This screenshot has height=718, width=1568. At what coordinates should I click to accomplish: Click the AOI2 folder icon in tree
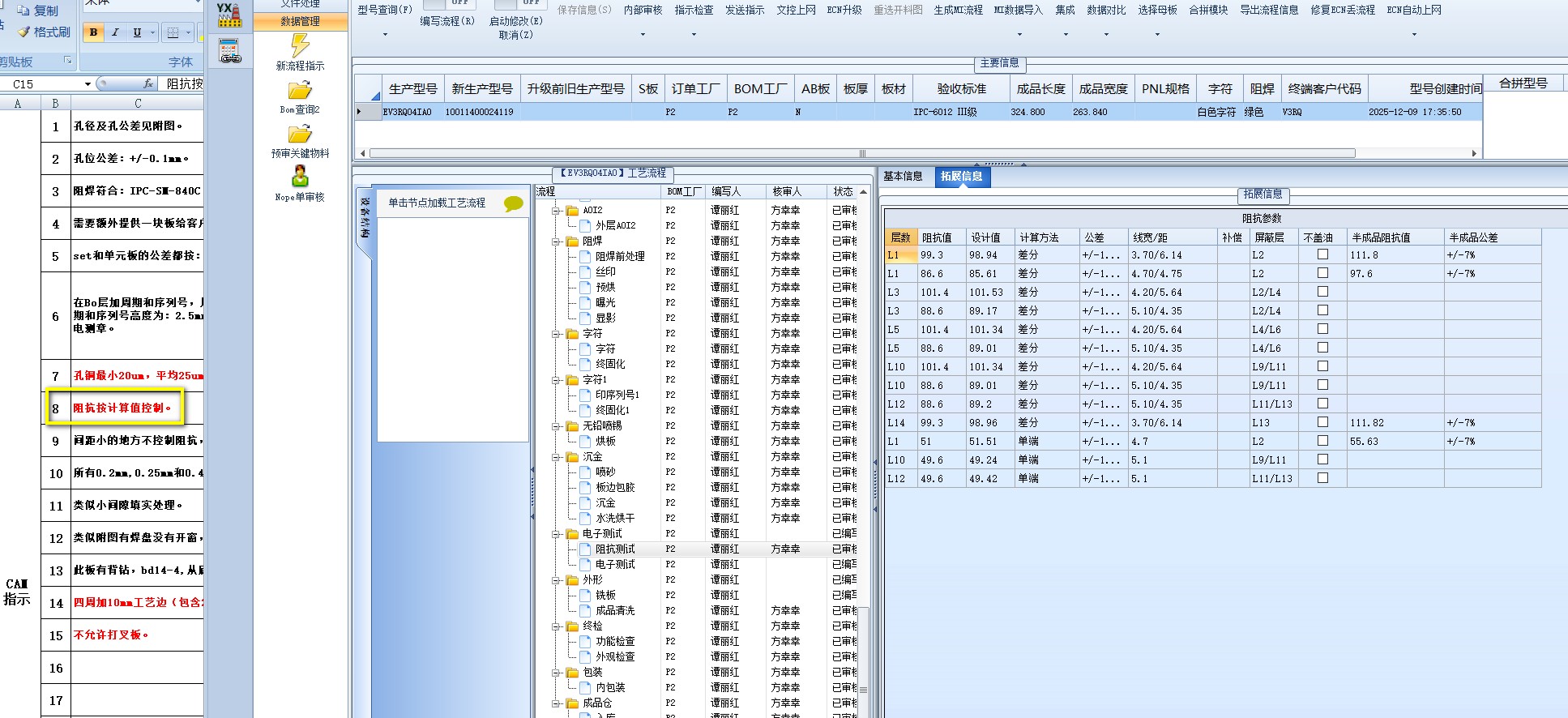pyautogui.click(x=573, y=211)
